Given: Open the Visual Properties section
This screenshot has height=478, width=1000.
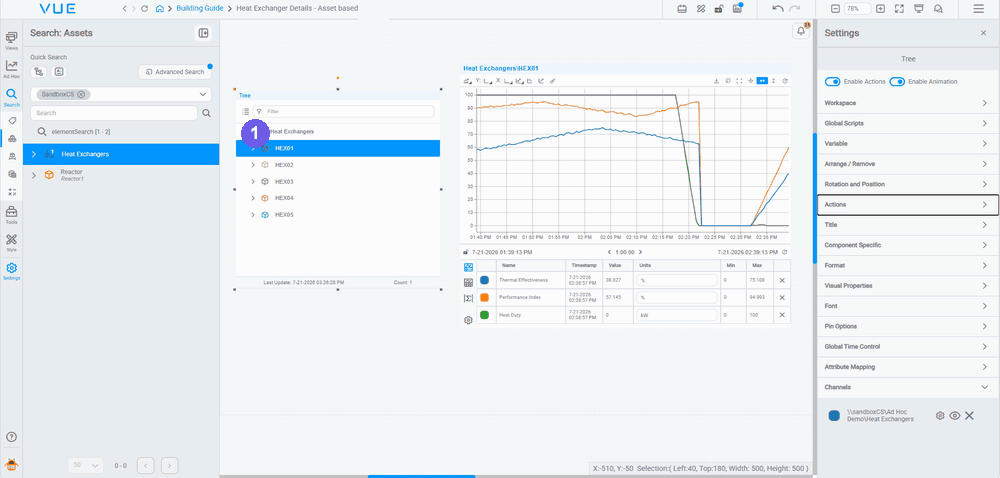Looking at the screenshot, I should click(x=908, y=286).
